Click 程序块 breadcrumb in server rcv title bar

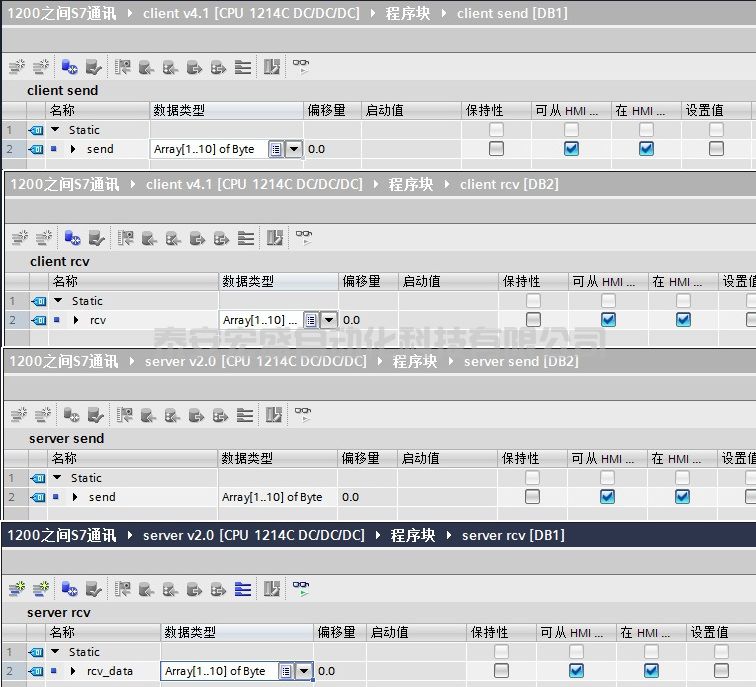point(413,536)
